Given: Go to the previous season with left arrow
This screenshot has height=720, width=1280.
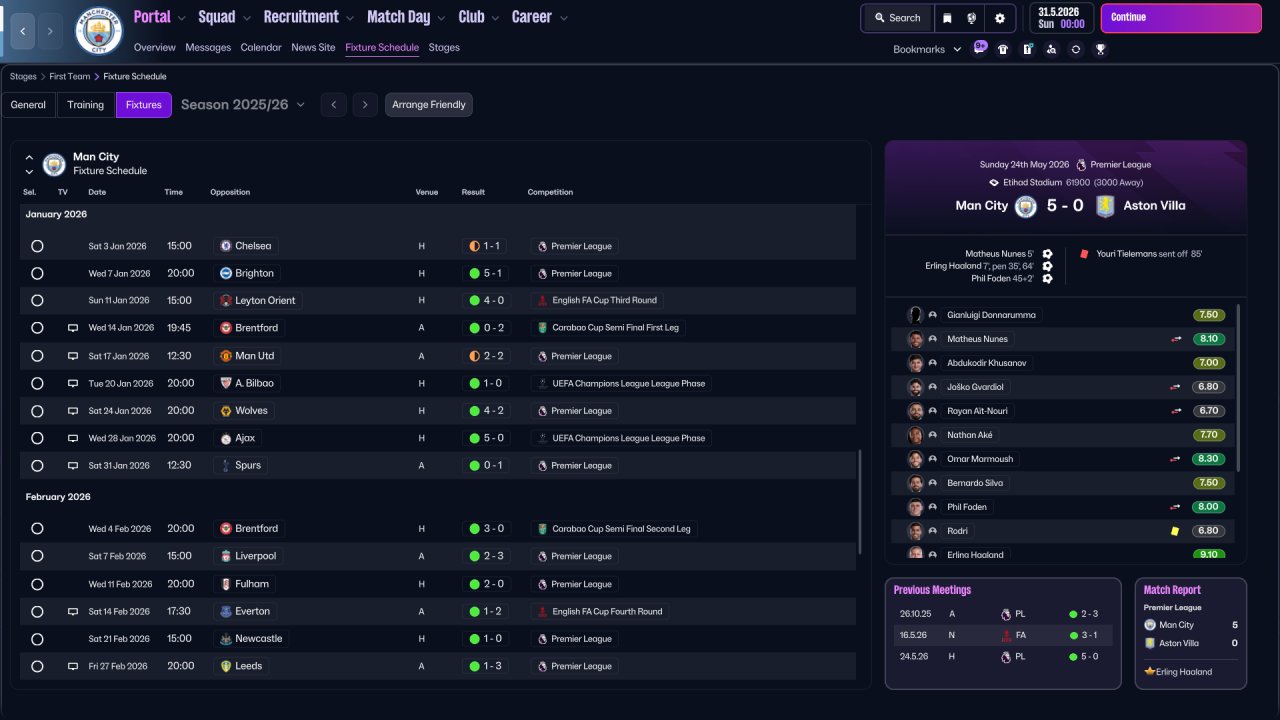Looking at the screenshot, I should pos(333,105).
